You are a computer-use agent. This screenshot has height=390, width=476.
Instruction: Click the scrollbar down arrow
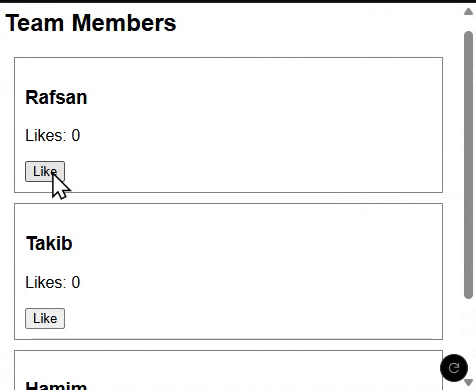pyautogui.click(x=468, y=382)
